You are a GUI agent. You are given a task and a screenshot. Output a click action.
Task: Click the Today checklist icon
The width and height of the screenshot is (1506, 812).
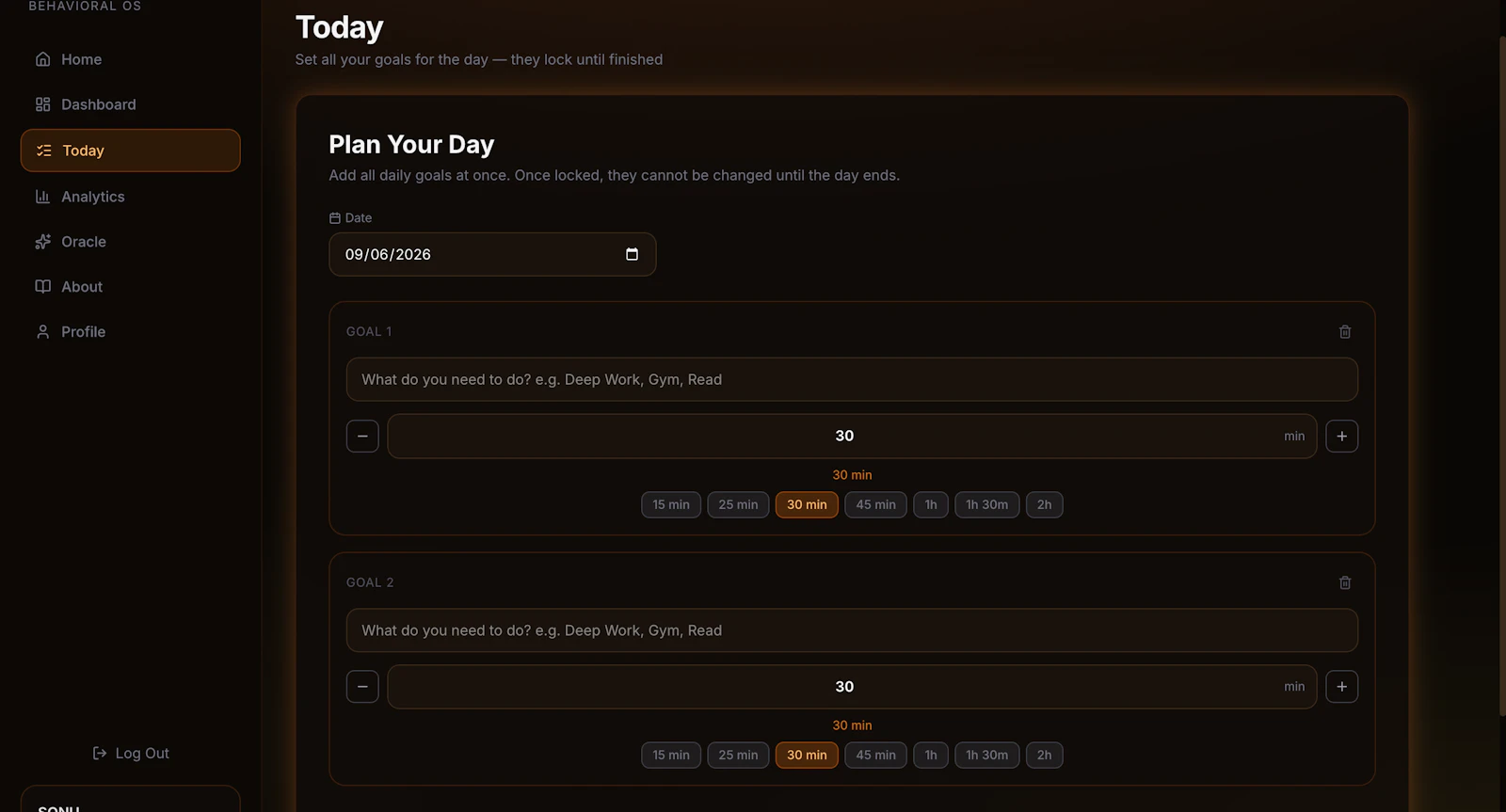(43, 151)
